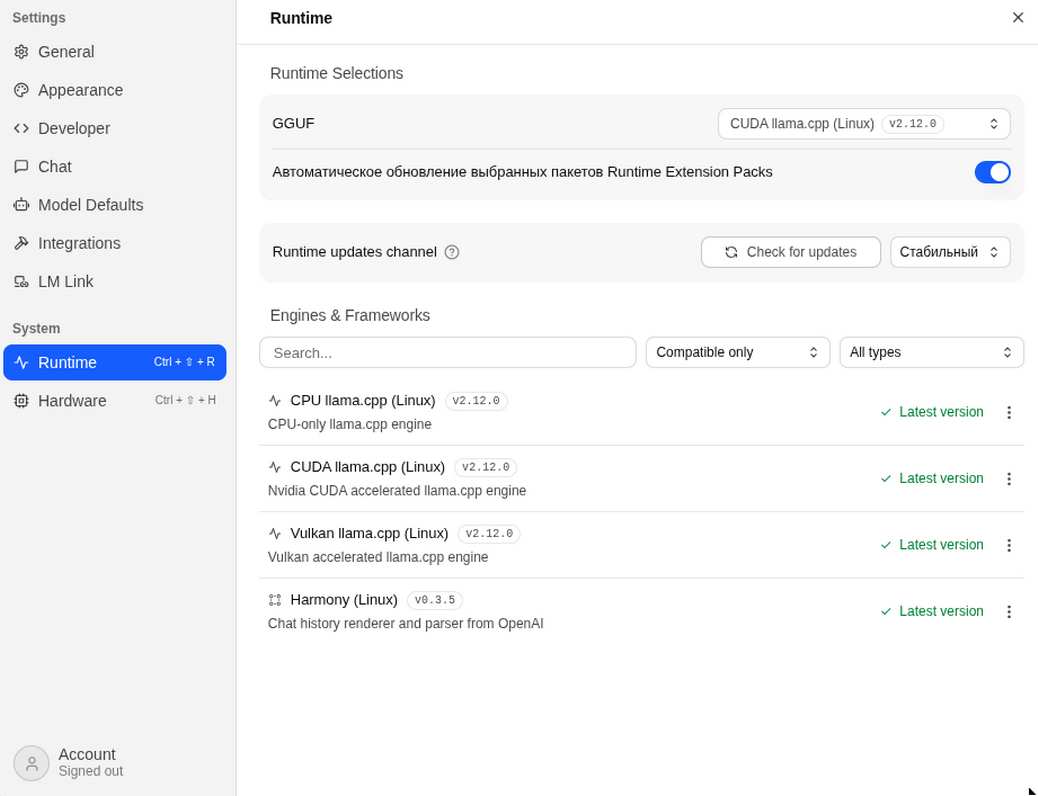The image size is (1038, 796).
Task: Open help icon beside Runtime updates channel
Action: 452,252
